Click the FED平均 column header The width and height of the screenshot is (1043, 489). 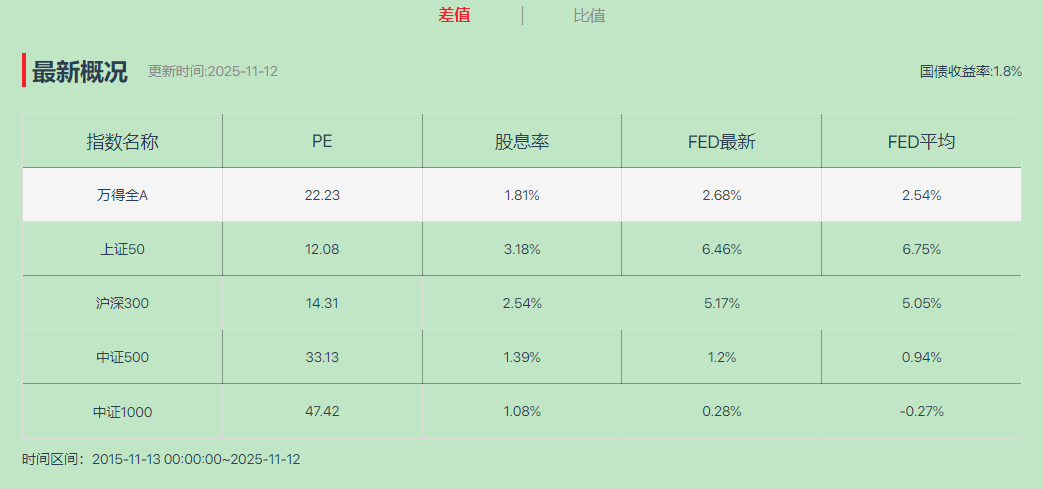pos(921,142)
